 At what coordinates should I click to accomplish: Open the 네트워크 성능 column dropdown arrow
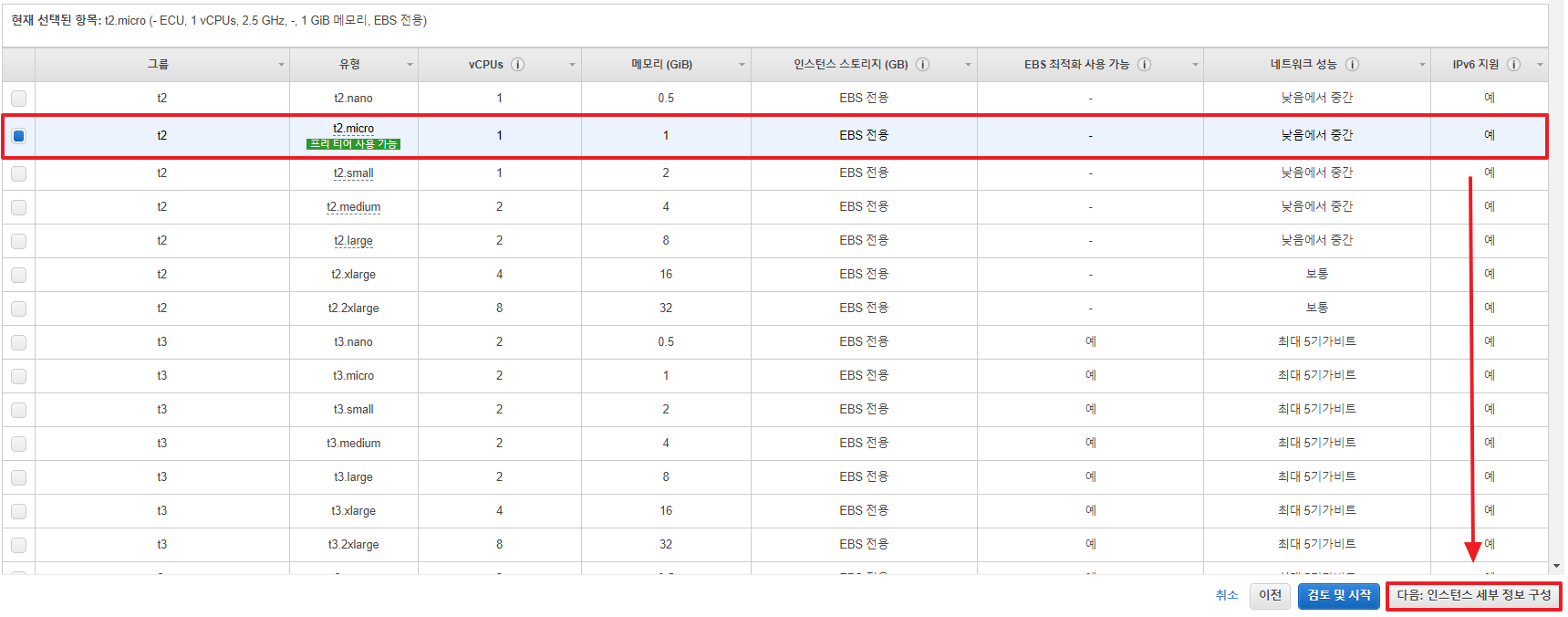pyautogui.click(x=1422, y=65)
